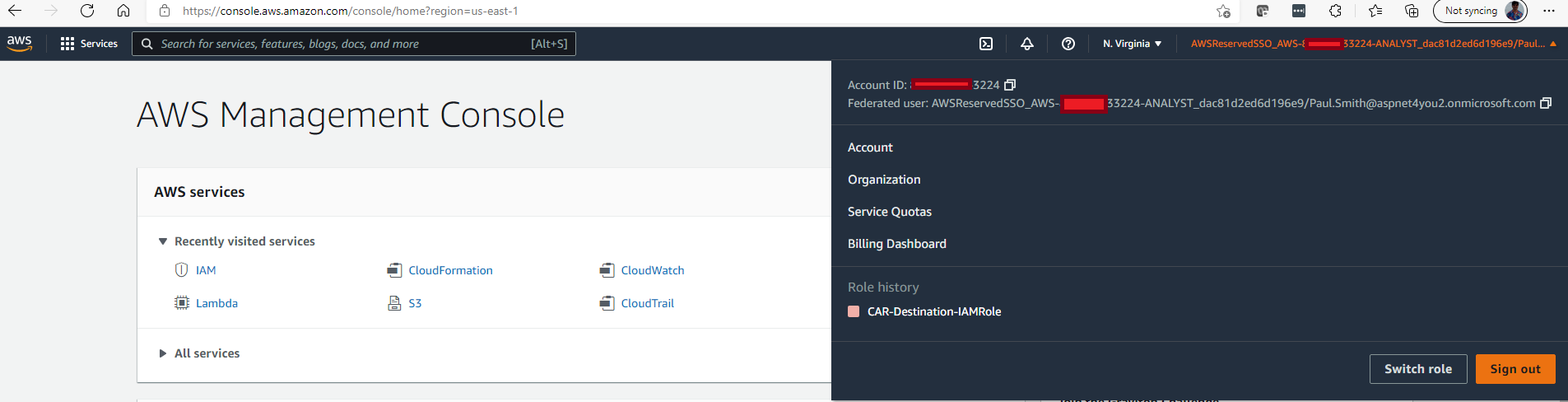Go to browser home page icon
Screen dimensions: 1568x402
123,11
